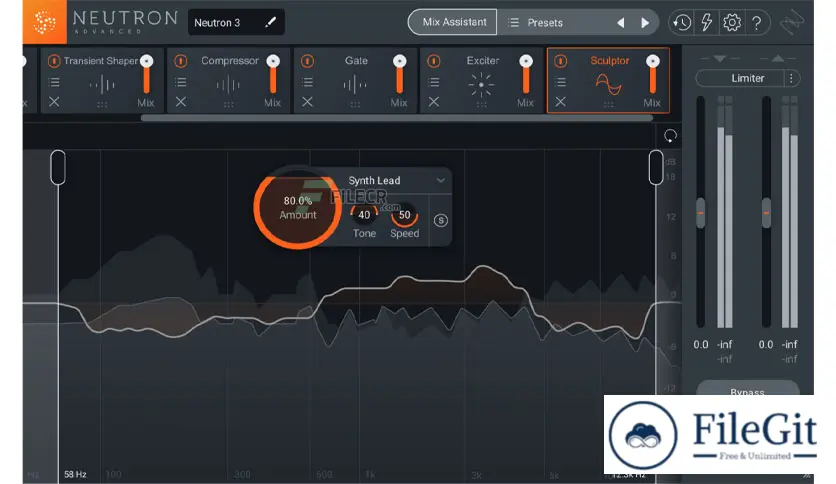The width and height of the screenshot is (836, 484).
Task: Open the Mix Assistant
Action: click(x=454, y=22)
